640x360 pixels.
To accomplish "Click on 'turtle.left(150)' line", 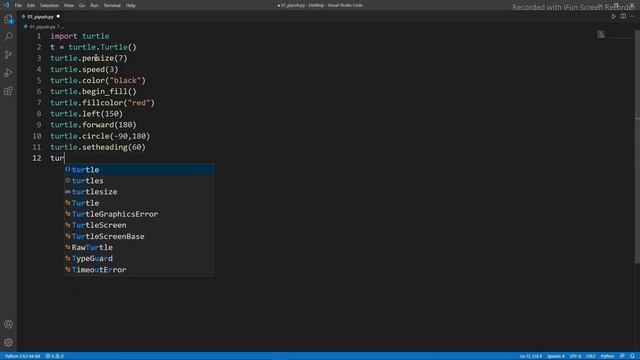I will (87, 113).
